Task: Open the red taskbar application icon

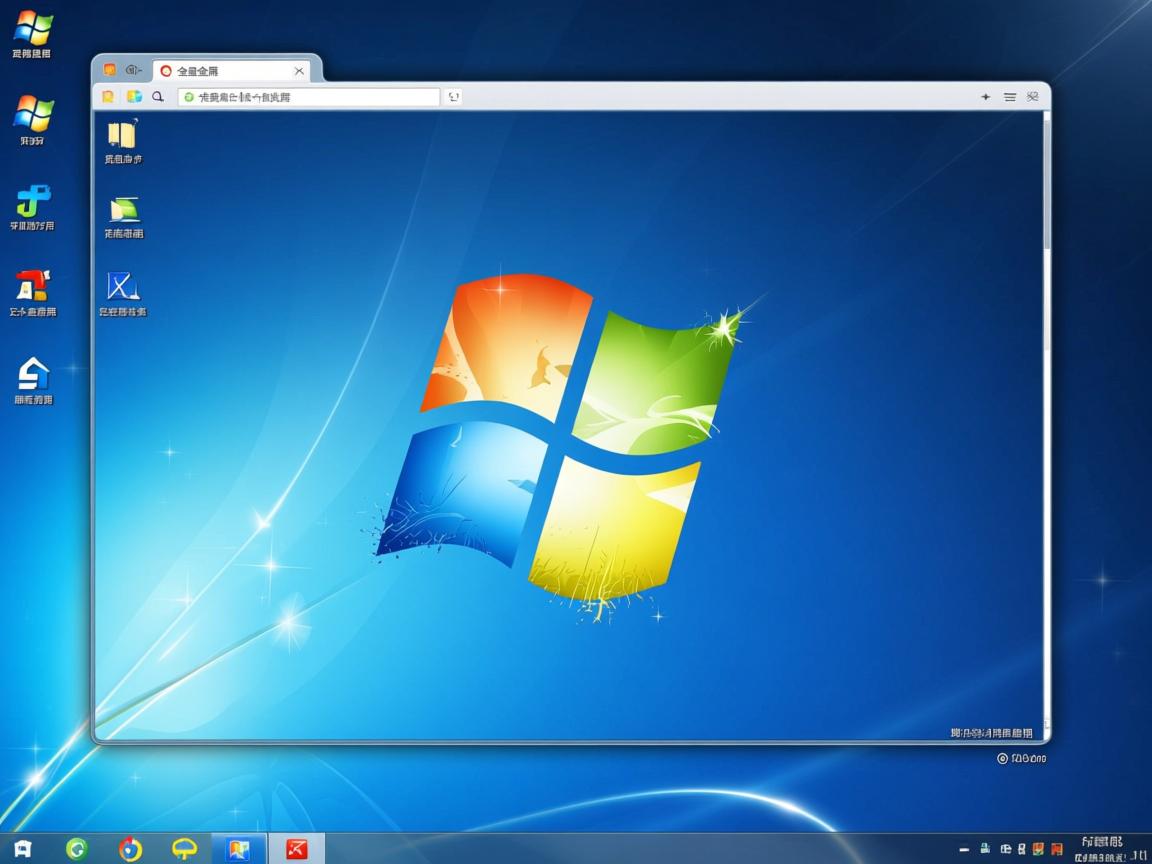Action: 297,849
